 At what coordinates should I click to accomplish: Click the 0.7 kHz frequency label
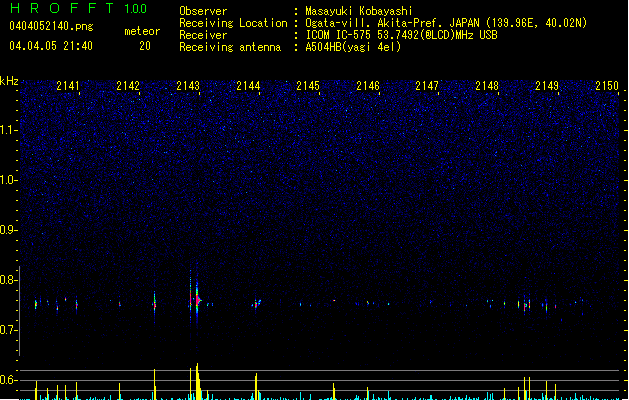8,330
